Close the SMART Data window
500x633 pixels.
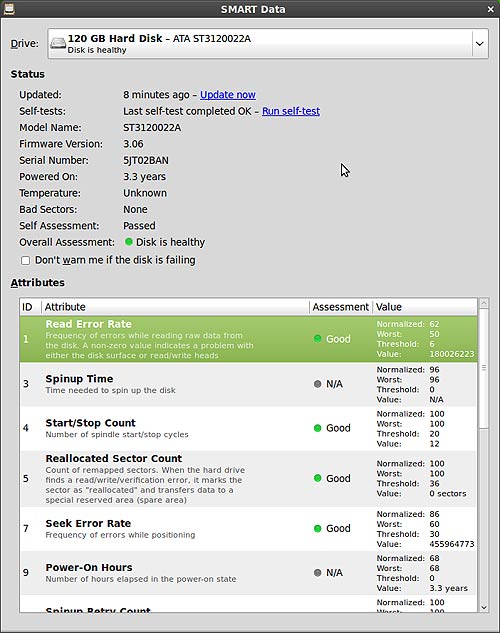coord(490,9)
